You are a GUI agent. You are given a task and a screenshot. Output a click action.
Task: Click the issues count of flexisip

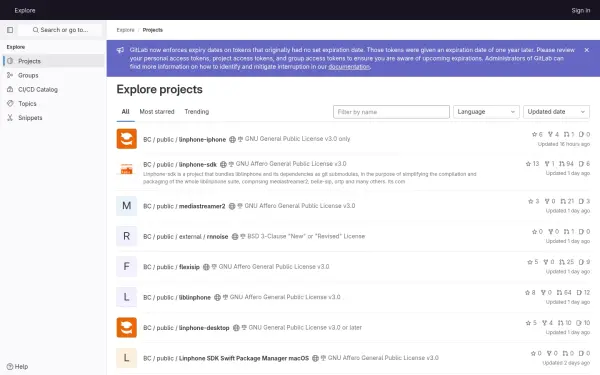584,262
